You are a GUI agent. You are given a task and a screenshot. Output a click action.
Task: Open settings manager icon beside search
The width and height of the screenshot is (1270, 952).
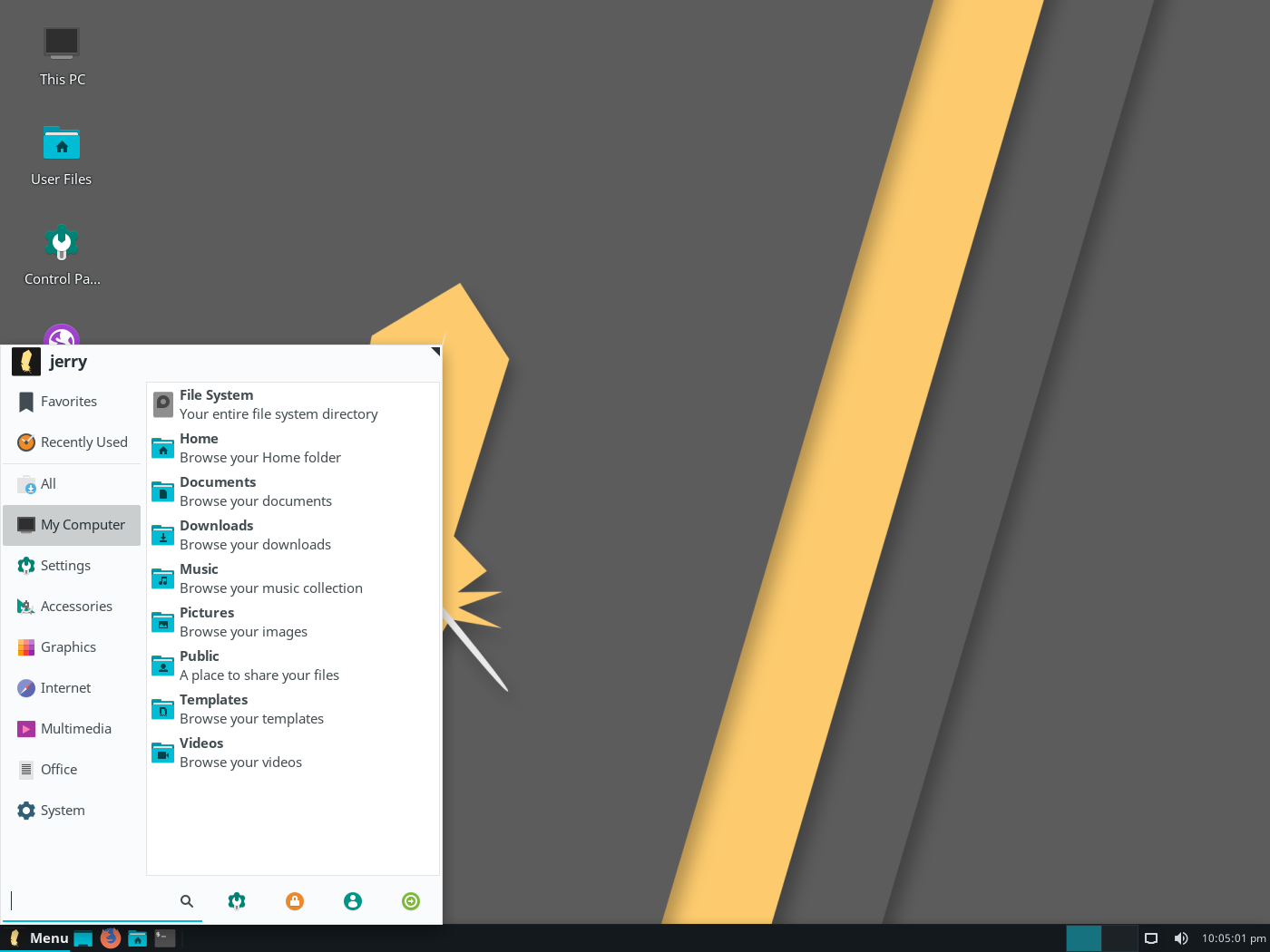237,901
